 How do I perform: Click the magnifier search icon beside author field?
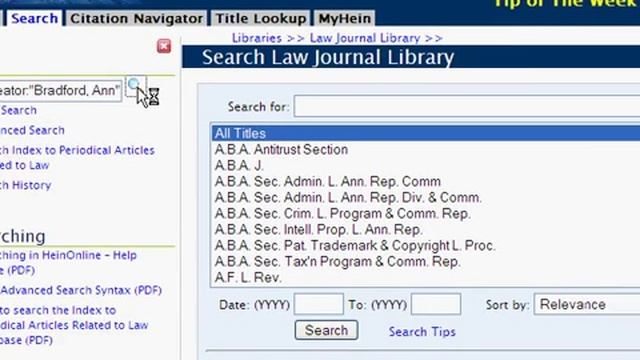point(135,87)
